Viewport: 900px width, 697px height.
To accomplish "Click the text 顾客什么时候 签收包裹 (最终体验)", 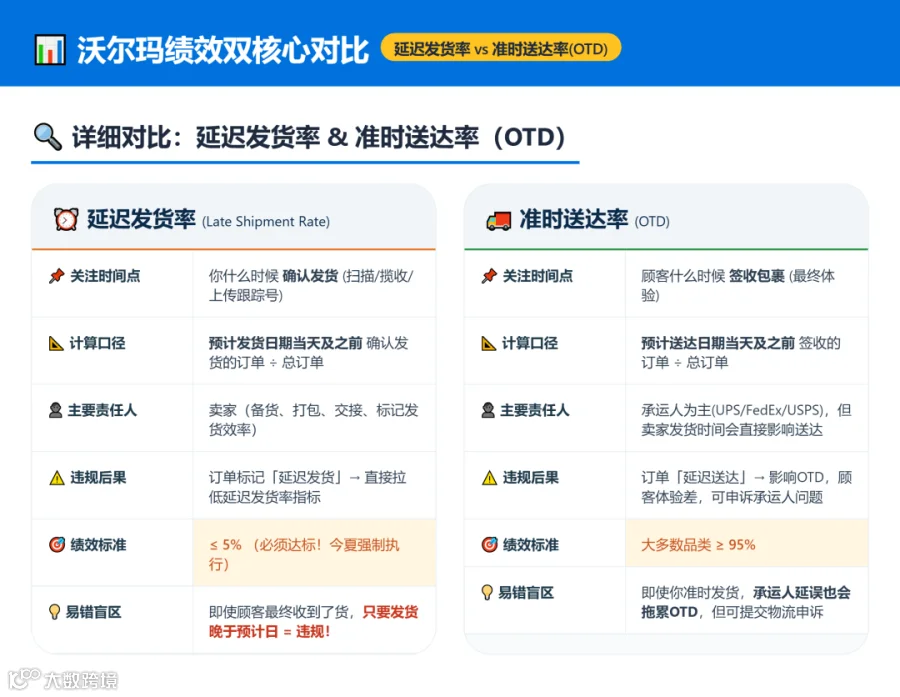I will [738, 285].
